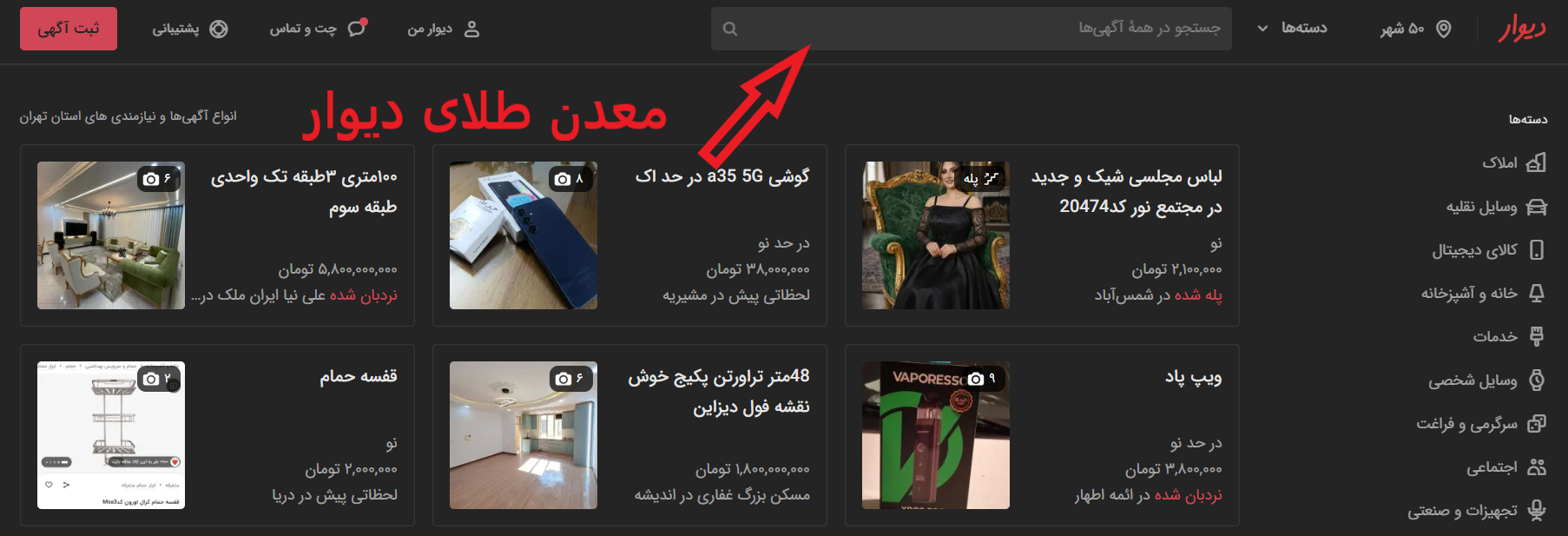
Task: Select the digital goods (کالای دیجیتال) phone icon
Action: pyautogui.click(x=1536, y=250)
